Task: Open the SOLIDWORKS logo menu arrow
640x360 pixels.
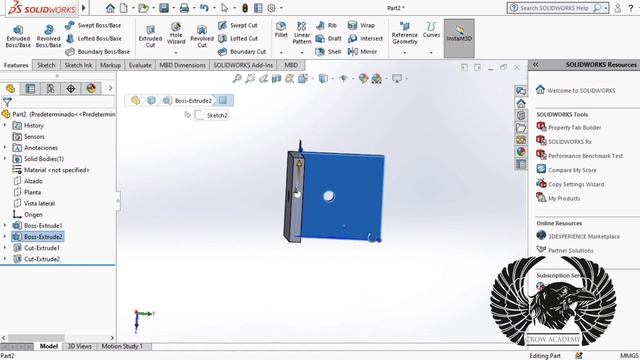Action: point(84,8)
